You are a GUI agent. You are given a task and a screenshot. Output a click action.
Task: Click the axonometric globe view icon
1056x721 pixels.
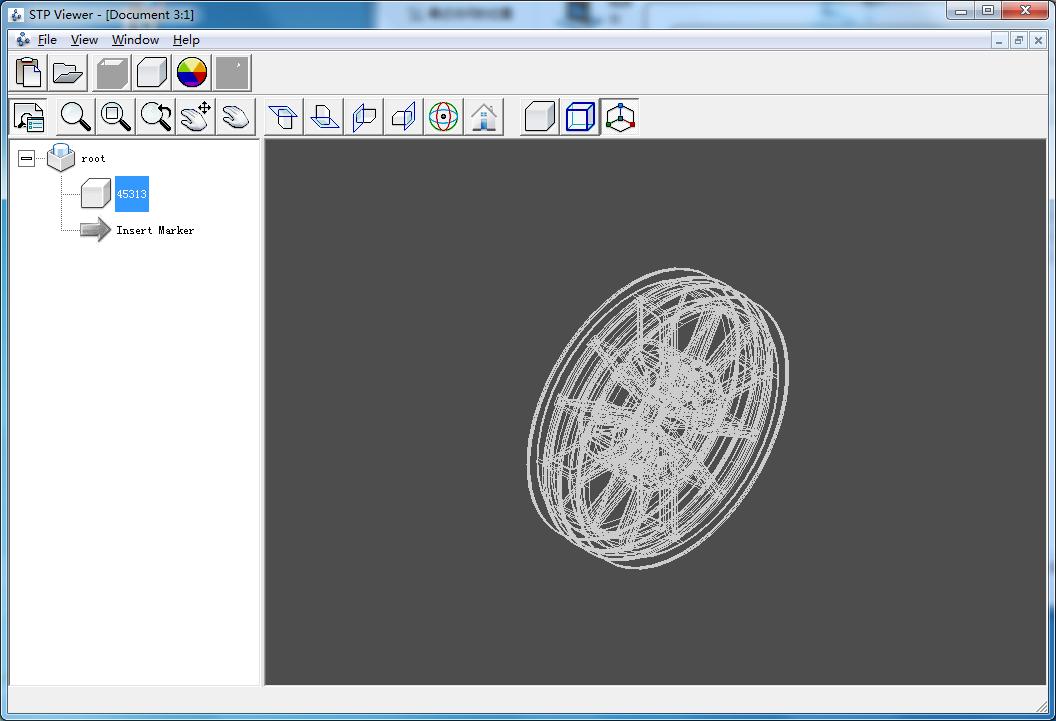tap(443, 116)
